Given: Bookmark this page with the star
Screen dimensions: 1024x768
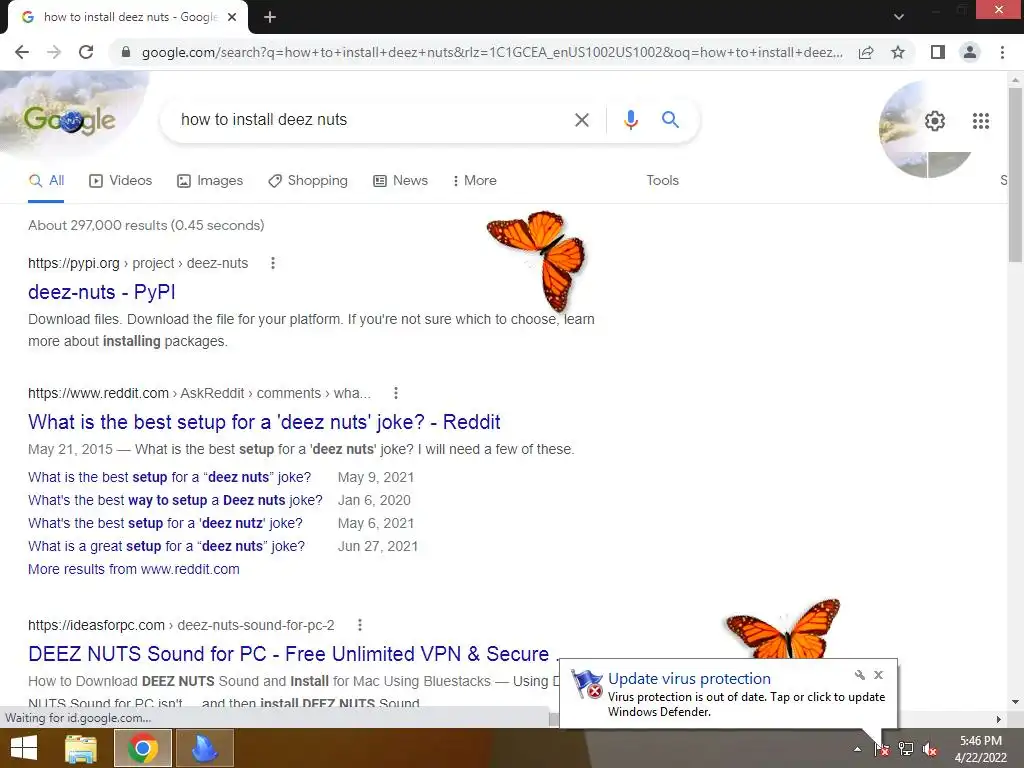Looking at the screenshot, I should pyautogui.click(x=898, y=52).
